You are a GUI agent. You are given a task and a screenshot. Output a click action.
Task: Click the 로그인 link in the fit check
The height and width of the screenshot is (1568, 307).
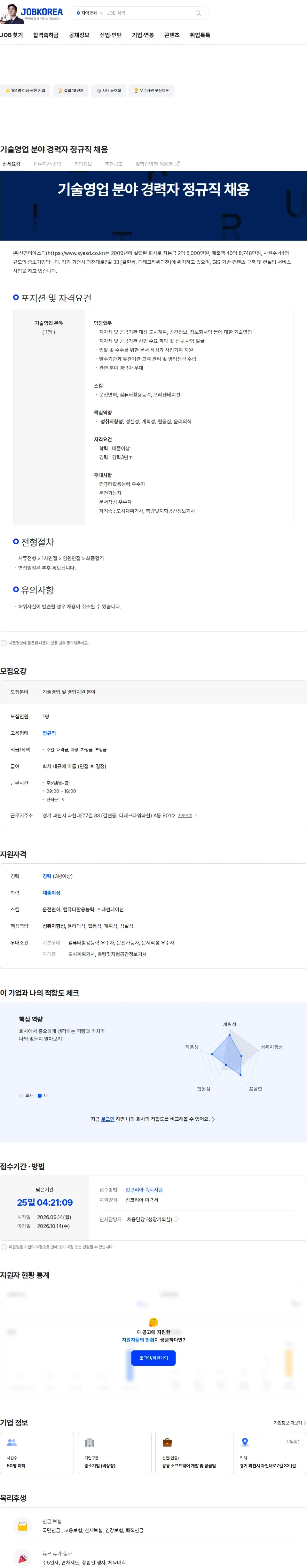tap(107, 1118)
